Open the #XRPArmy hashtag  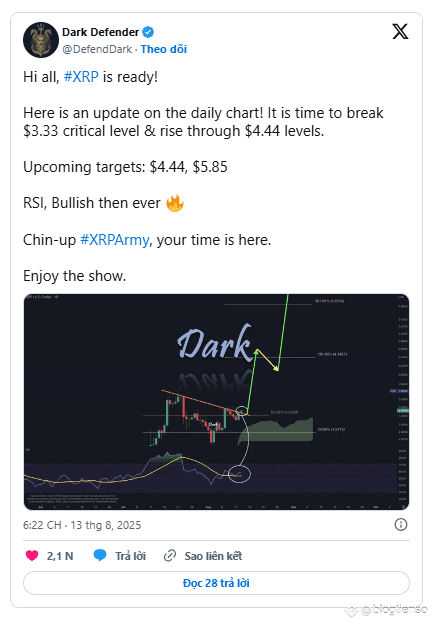pos(115,240)
